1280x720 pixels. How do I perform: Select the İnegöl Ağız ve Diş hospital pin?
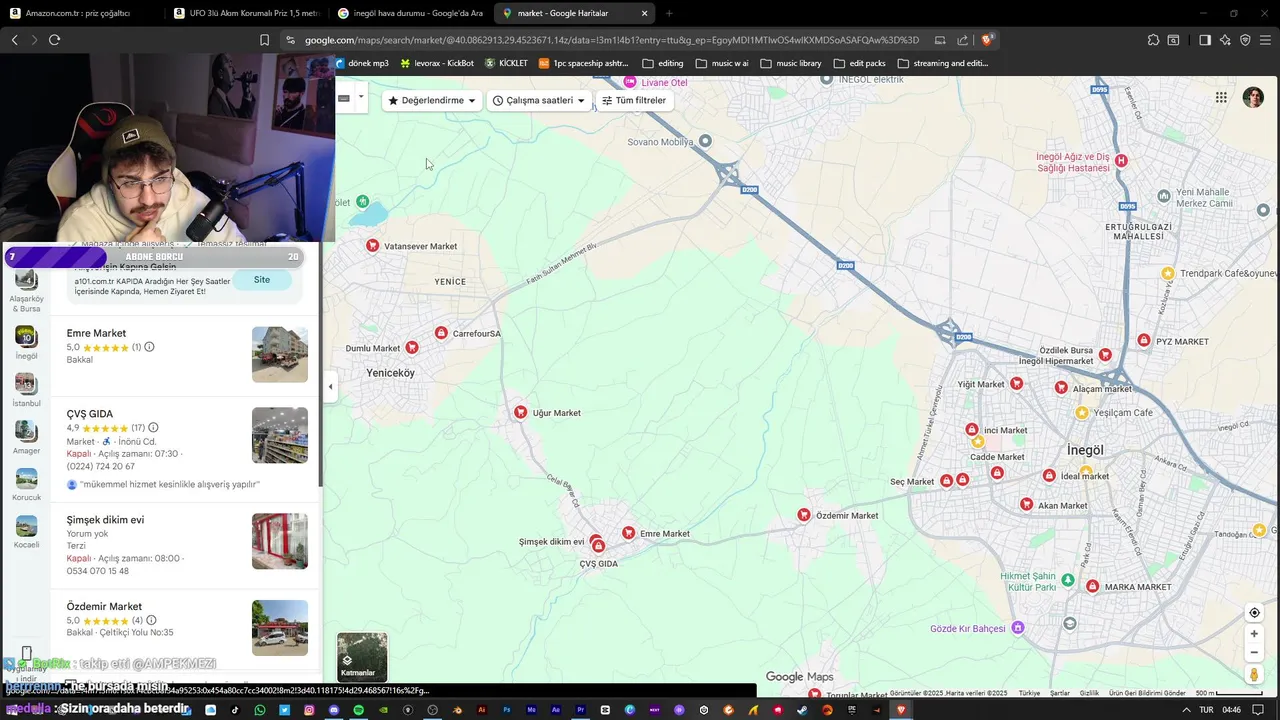pyautogui.click(x=1121, y=160)
